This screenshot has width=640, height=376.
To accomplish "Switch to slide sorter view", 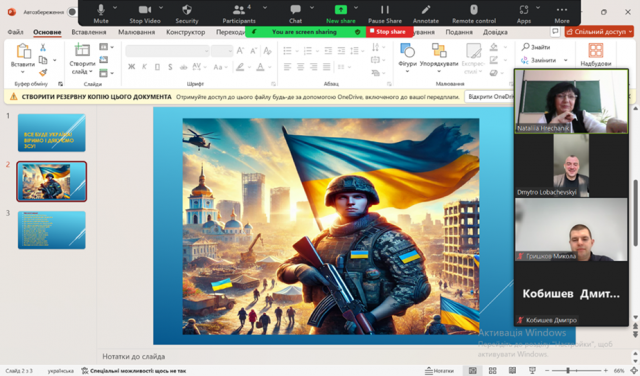I will click(493, 371).
